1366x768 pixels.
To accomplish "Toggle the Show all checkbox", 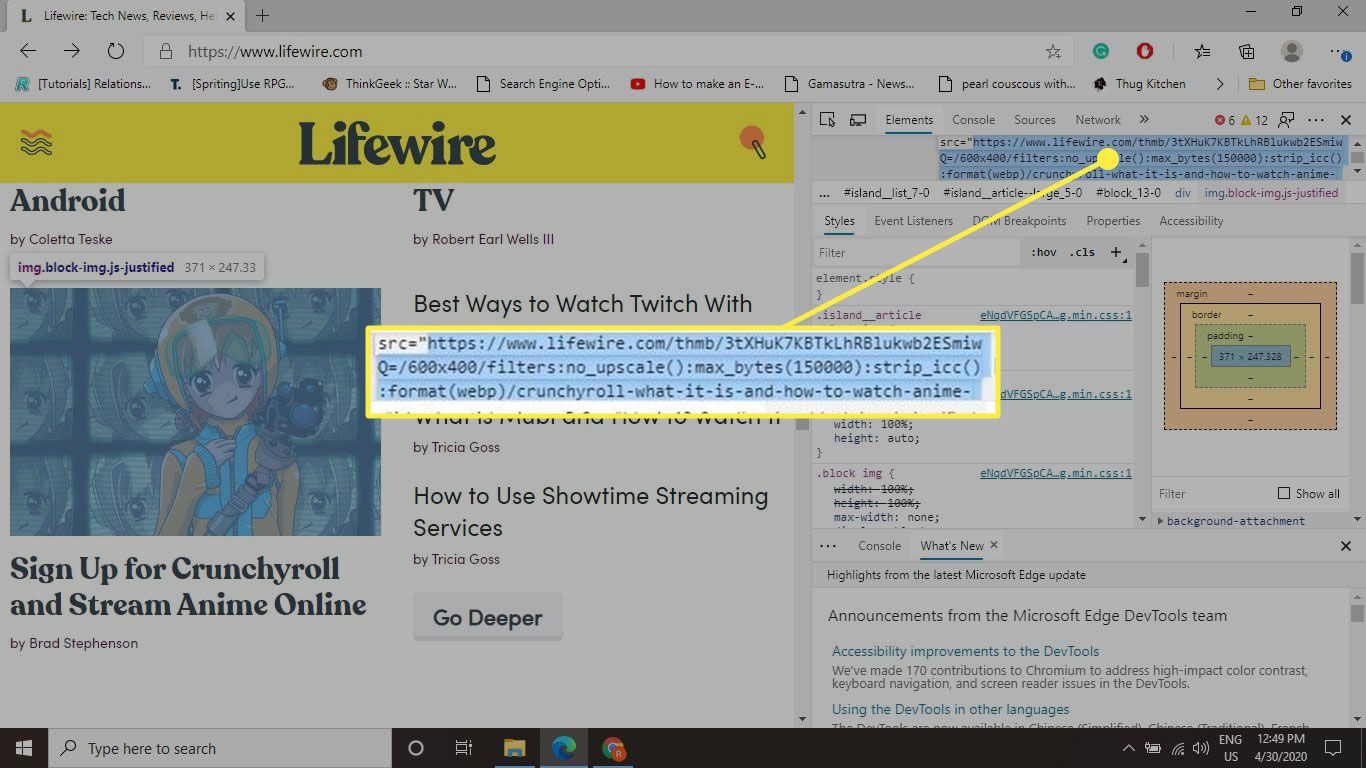I will tap(1284, 493).
